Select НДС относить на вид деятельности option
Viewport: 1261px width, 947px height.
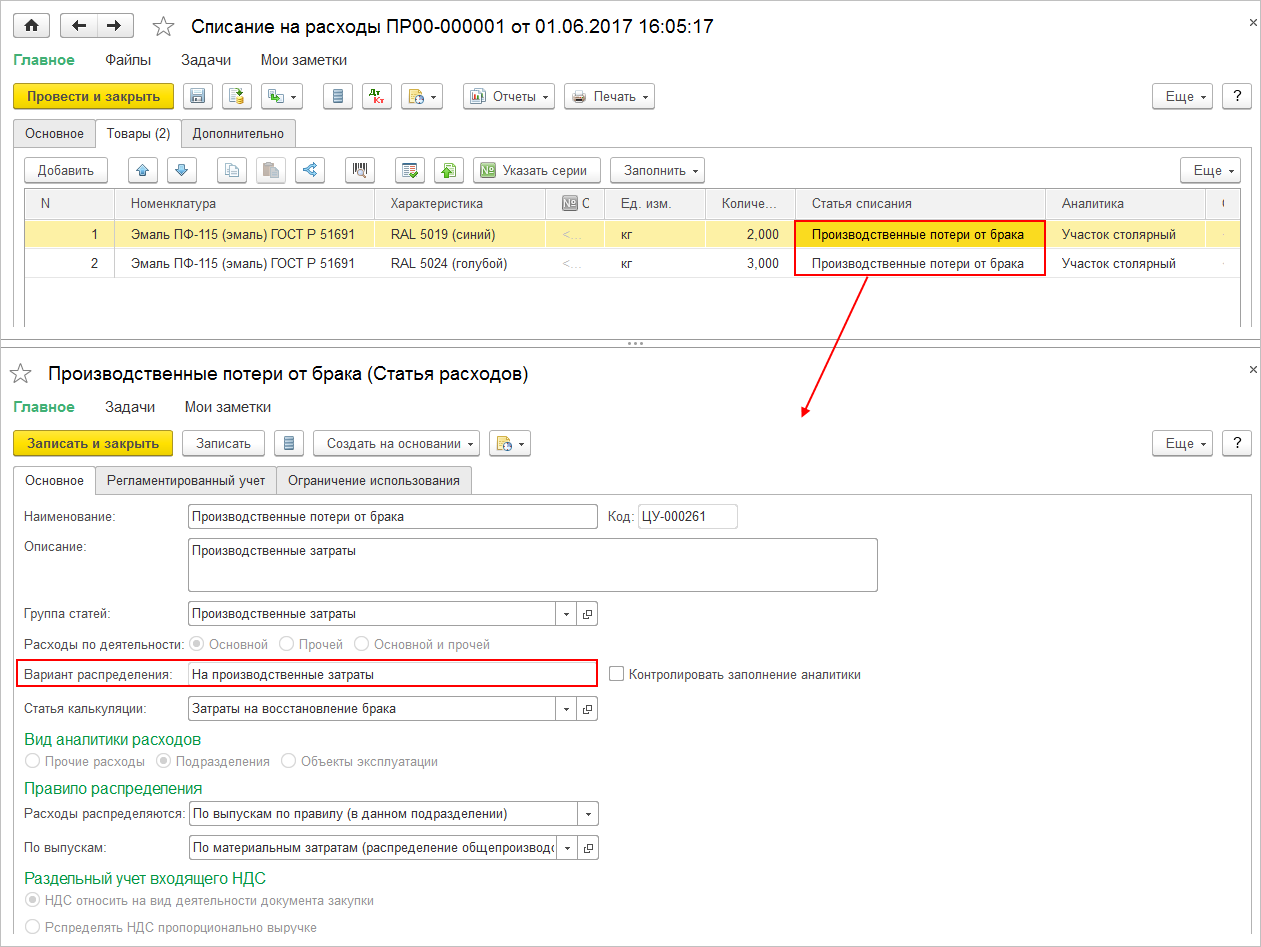tap(33, 900)
